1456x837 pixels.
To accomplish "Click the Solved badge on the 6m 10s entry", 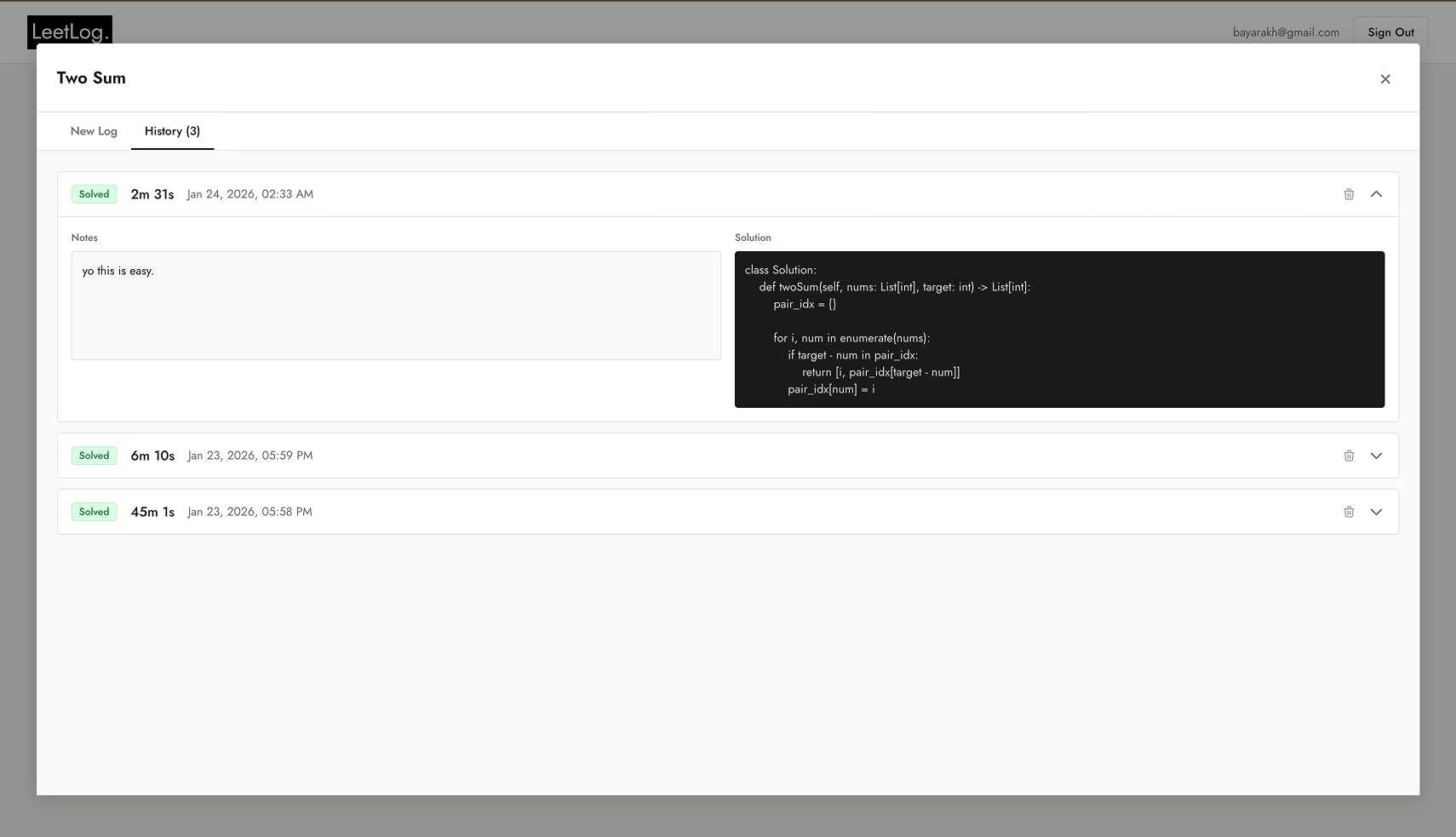I will click(x=94, y=455).
